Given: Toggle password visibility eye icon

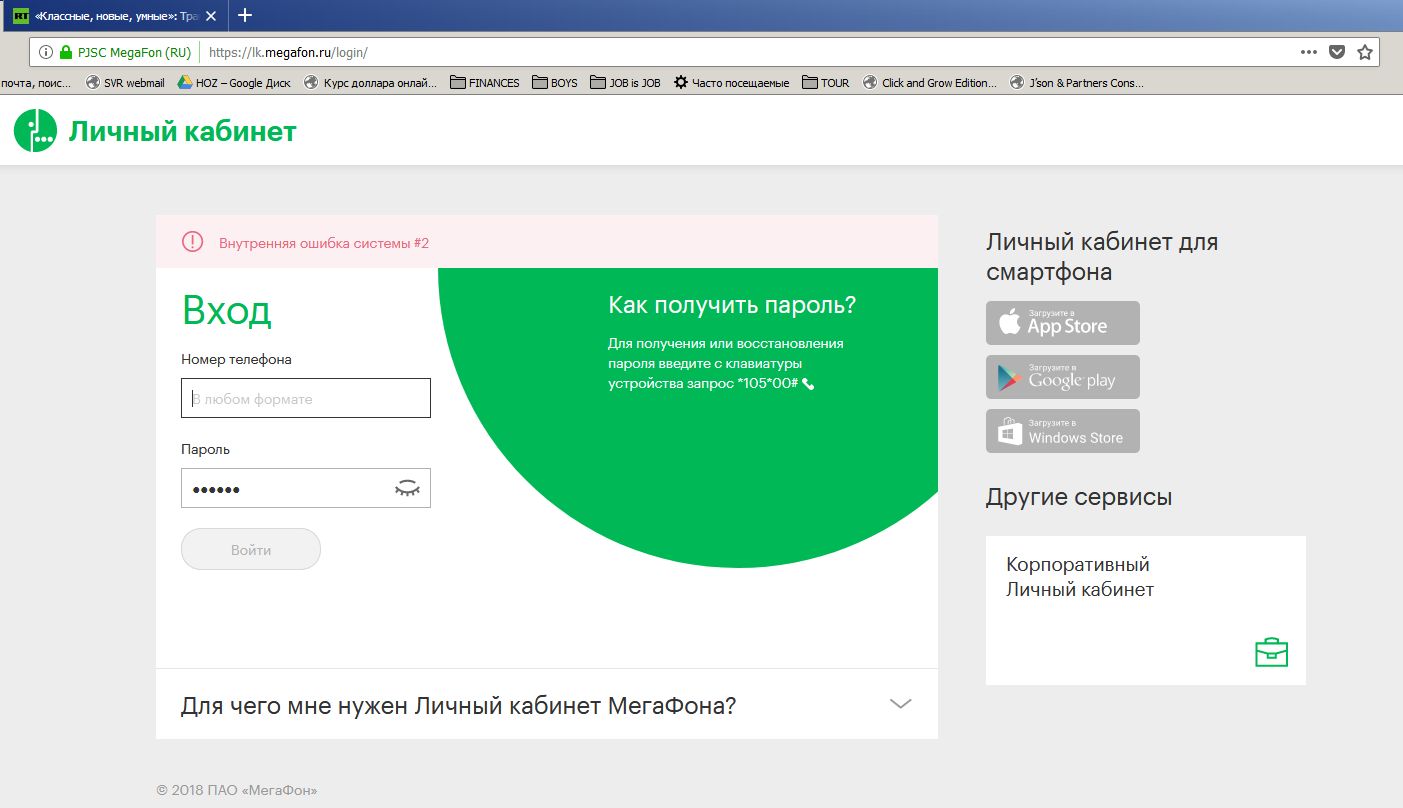Looking at the screenshot, I should point(406,488).
